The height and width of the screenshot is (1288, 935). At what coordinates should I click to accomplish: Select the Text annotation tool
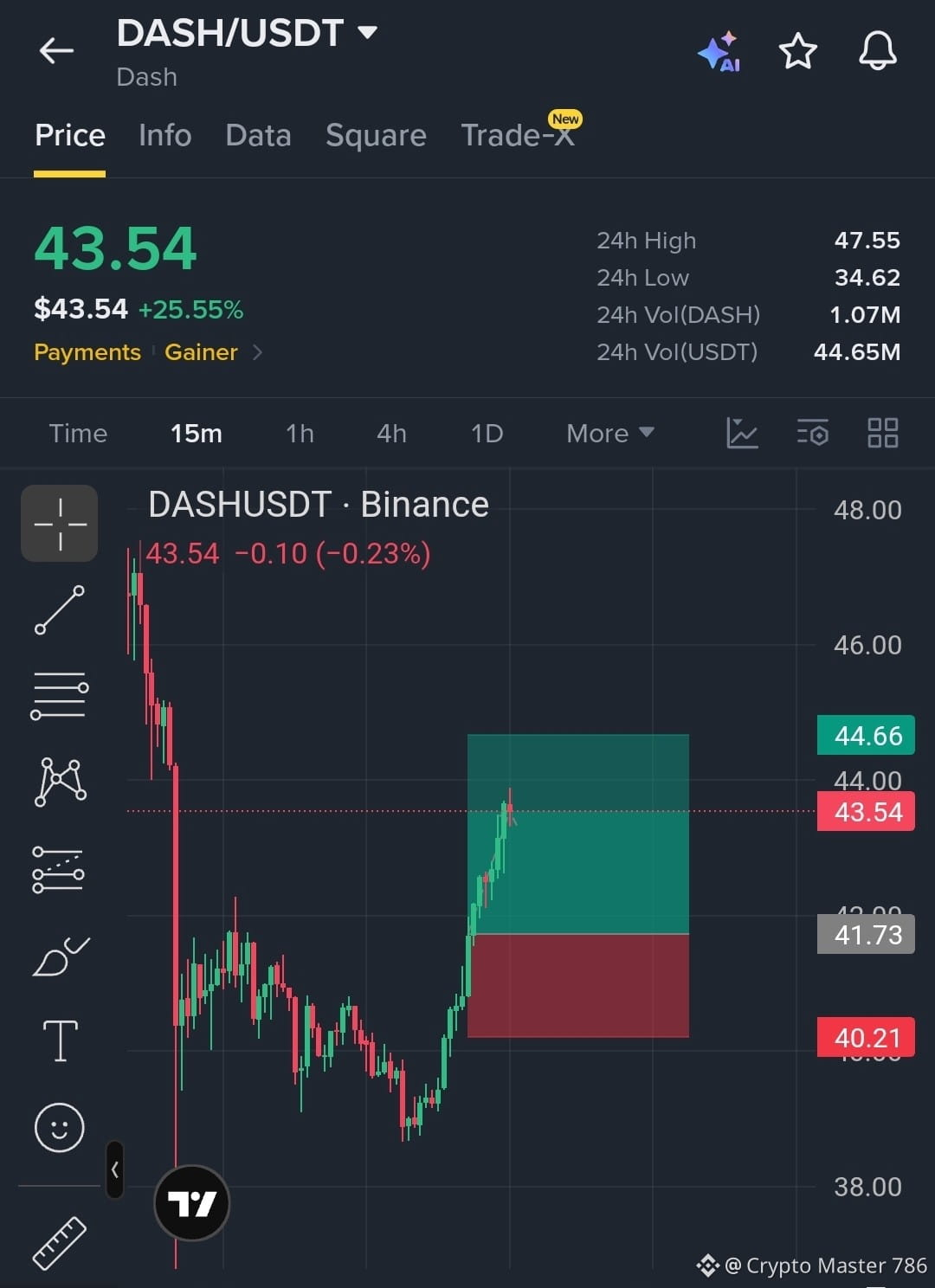[x=61, y=1040]
